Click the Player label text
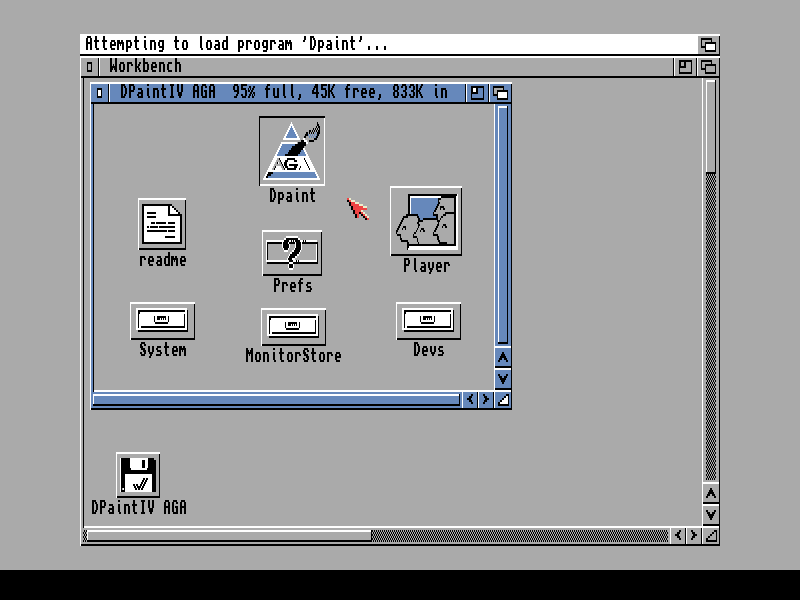The width and height of the screenshot is (800, 600). click(427, 266)
